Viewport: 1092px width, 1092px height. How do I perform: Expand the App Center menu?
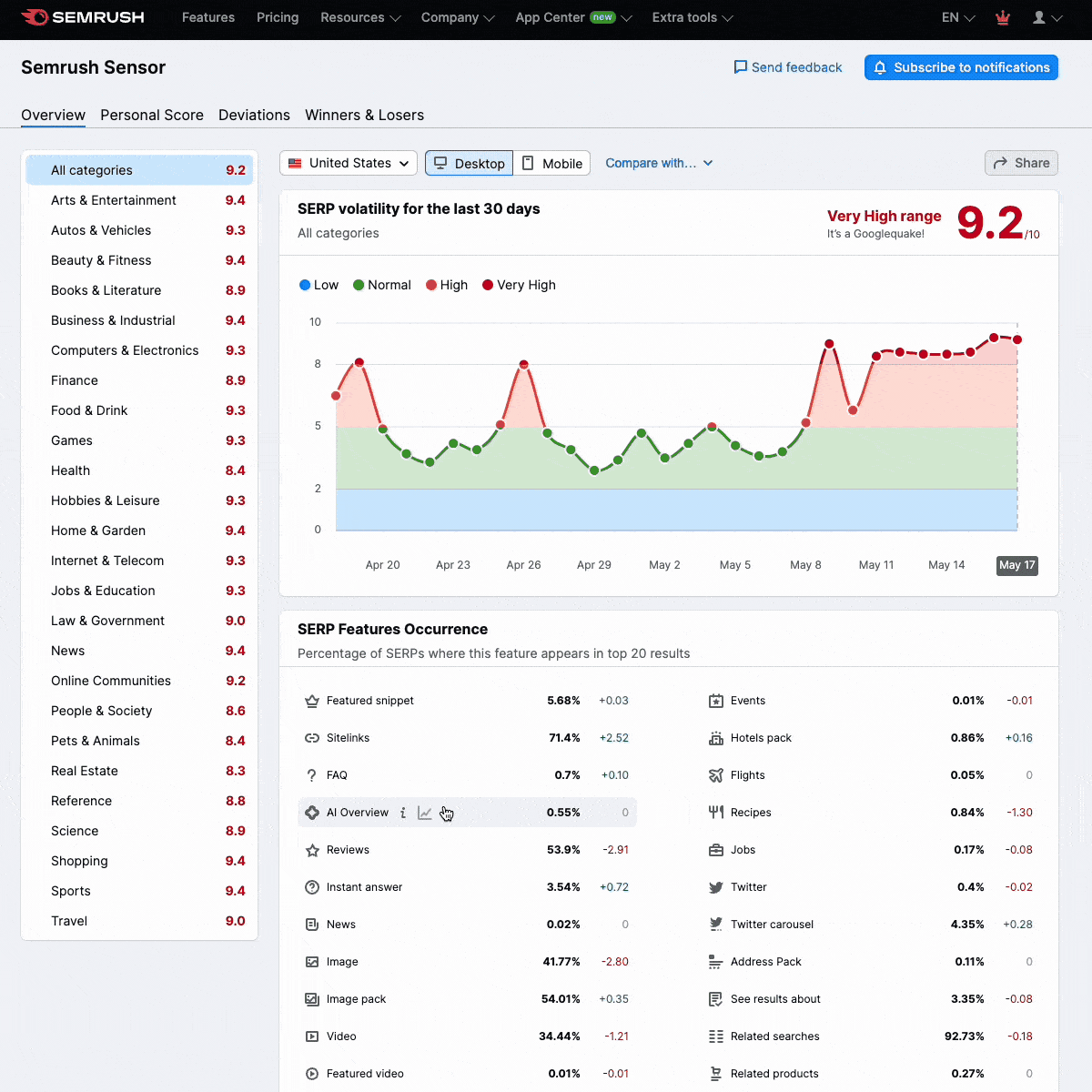(x=573, y=17)
